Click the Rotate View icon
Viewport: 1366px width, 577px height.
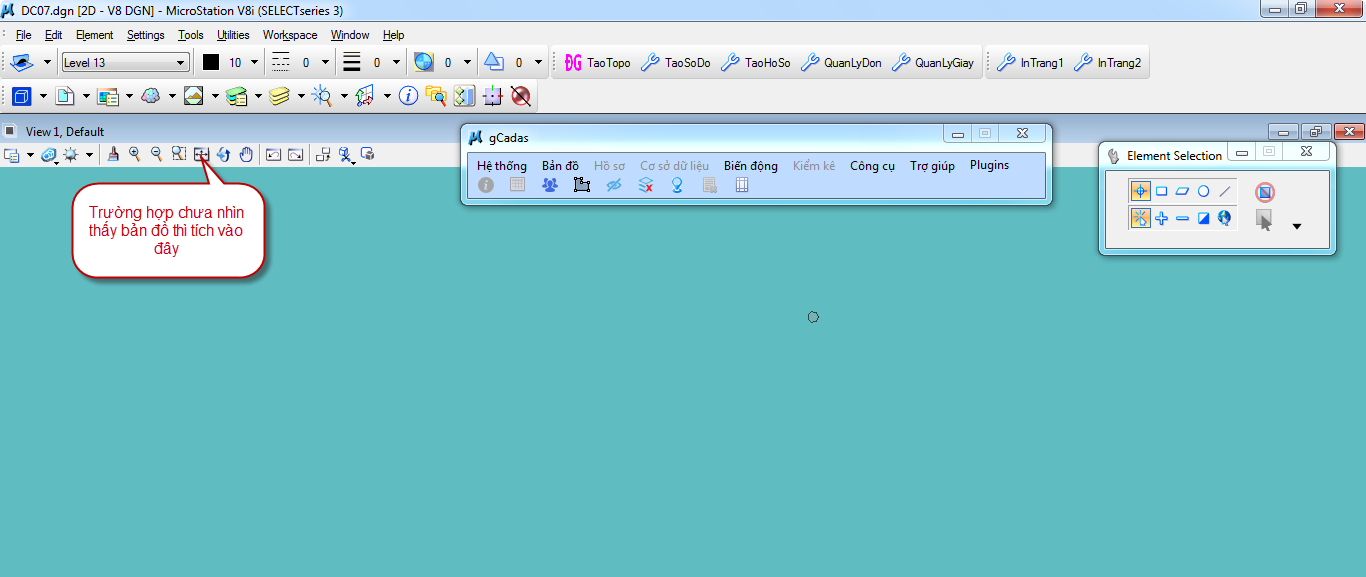click(223, 154)
